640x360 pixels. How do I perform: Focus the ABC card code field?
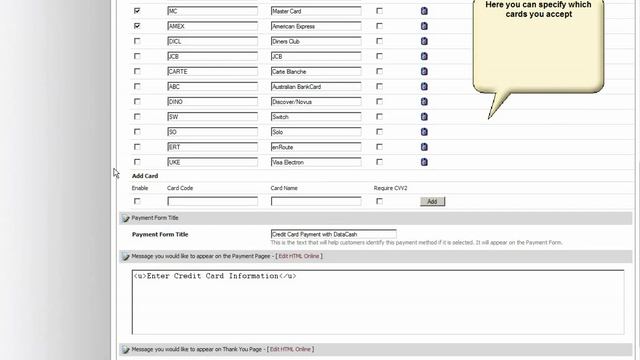213,87
